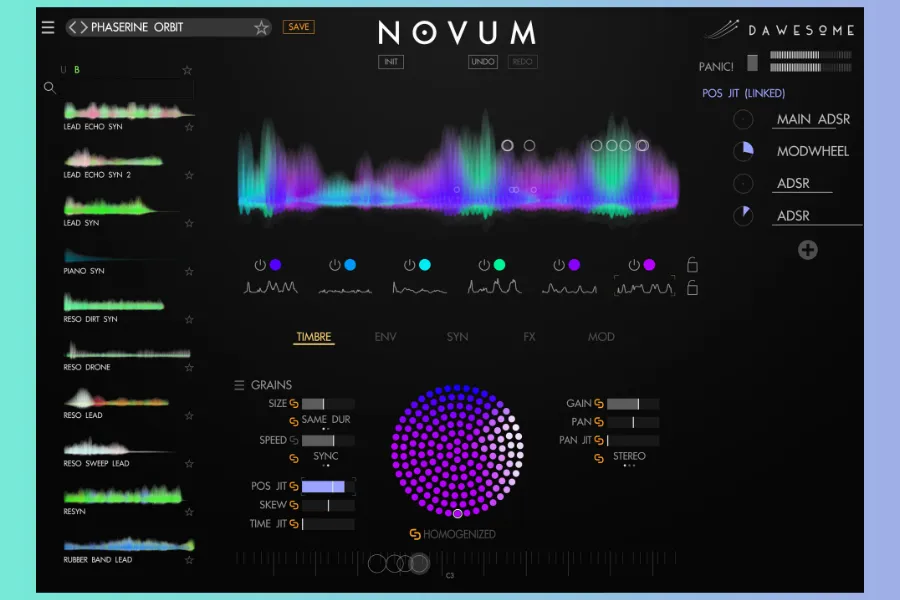Click the lower layer lock icon
The height and width of the screenshot is (600, 900).
pos(692,288)
